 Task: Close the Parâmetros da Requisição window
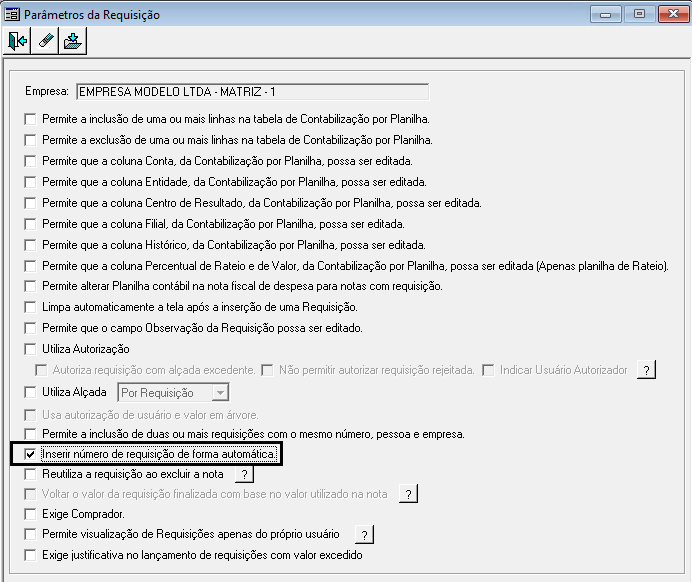click(673, 15)
